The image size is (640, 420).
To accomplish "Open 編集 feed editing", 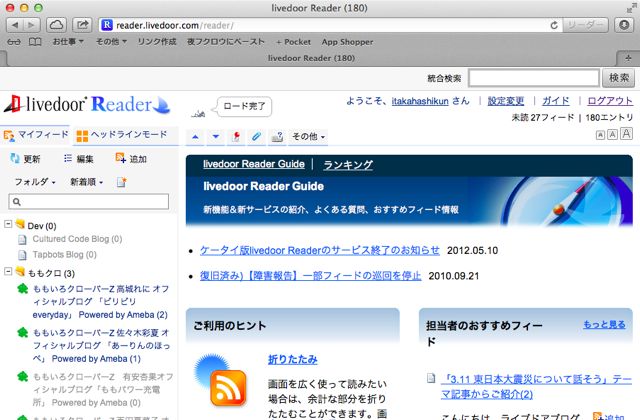I will (79, 159).
